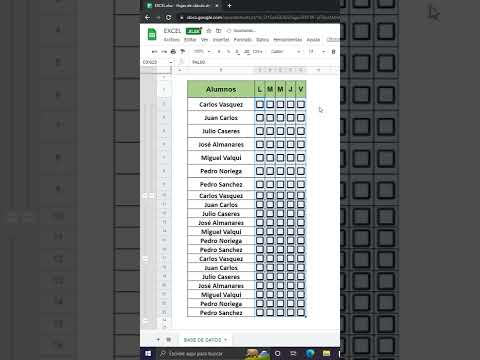Close the EXCEL.xlsx browser tab
Image resolution: width=480 pixels, height=360 pixels.
[217, 6]
